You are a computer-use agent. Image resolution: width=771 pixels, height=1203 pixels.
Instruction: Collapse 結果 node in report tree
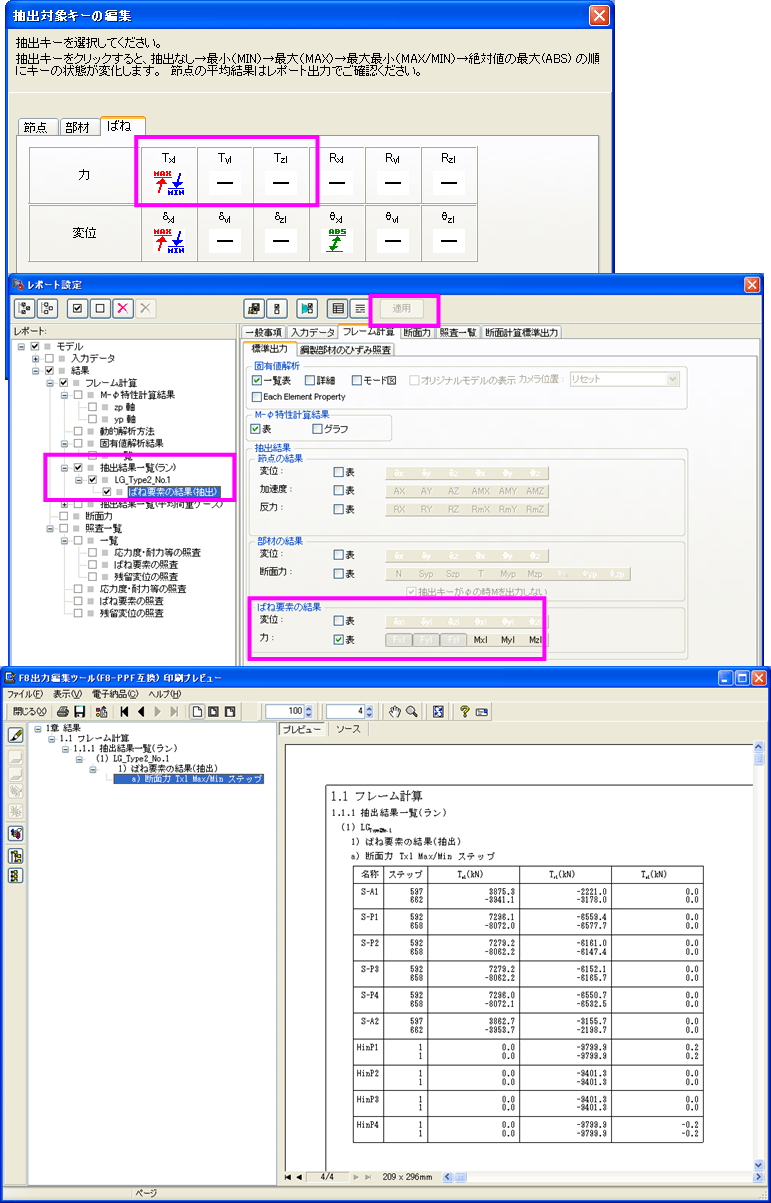click(36, 370)
